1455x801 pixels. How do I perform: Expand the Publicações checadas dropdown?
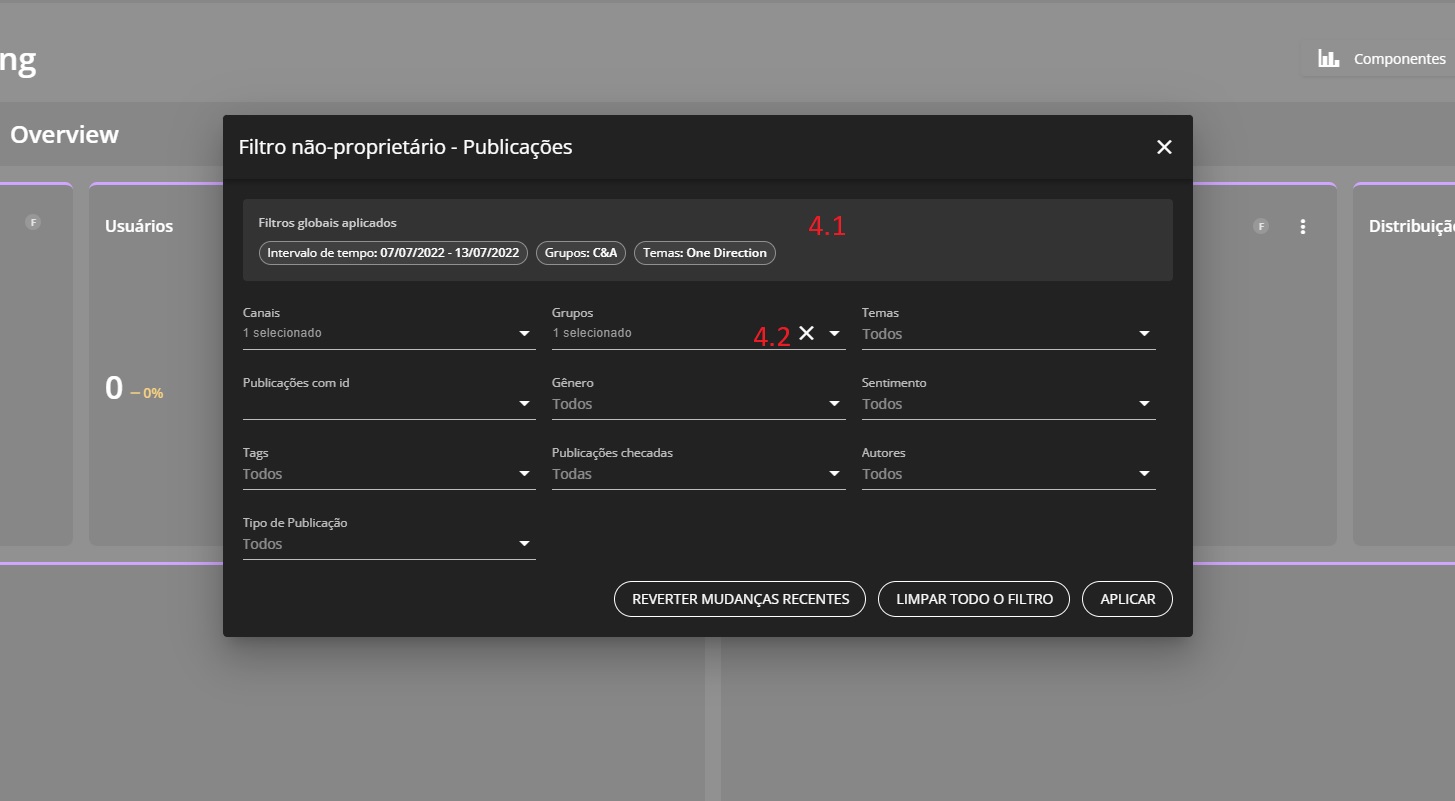pos(834,474)
